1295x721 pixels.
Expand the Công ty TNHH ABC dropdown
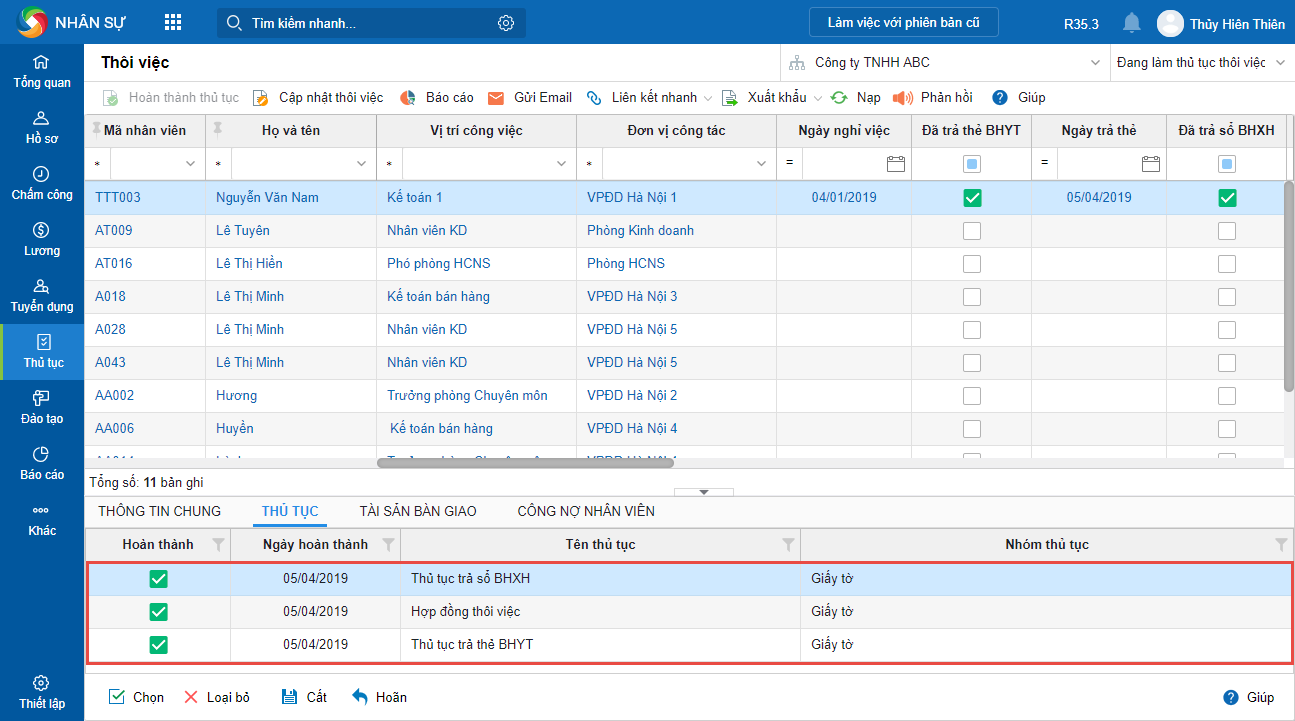pos(1095,63)
